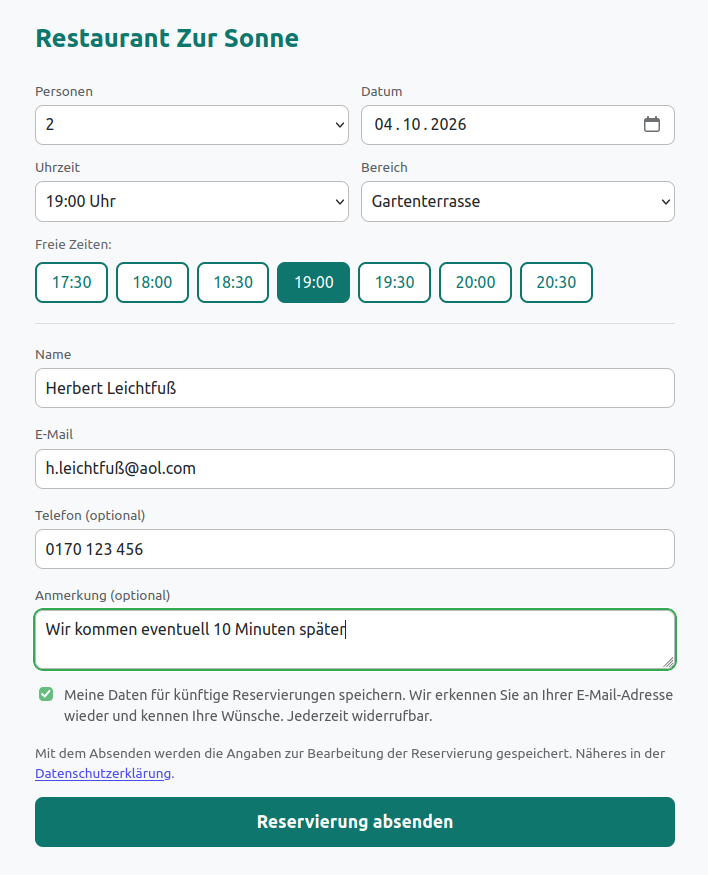This screenshot has height=875, width=708.
Task: Focus the Name input field
Action: pos(355,388)
